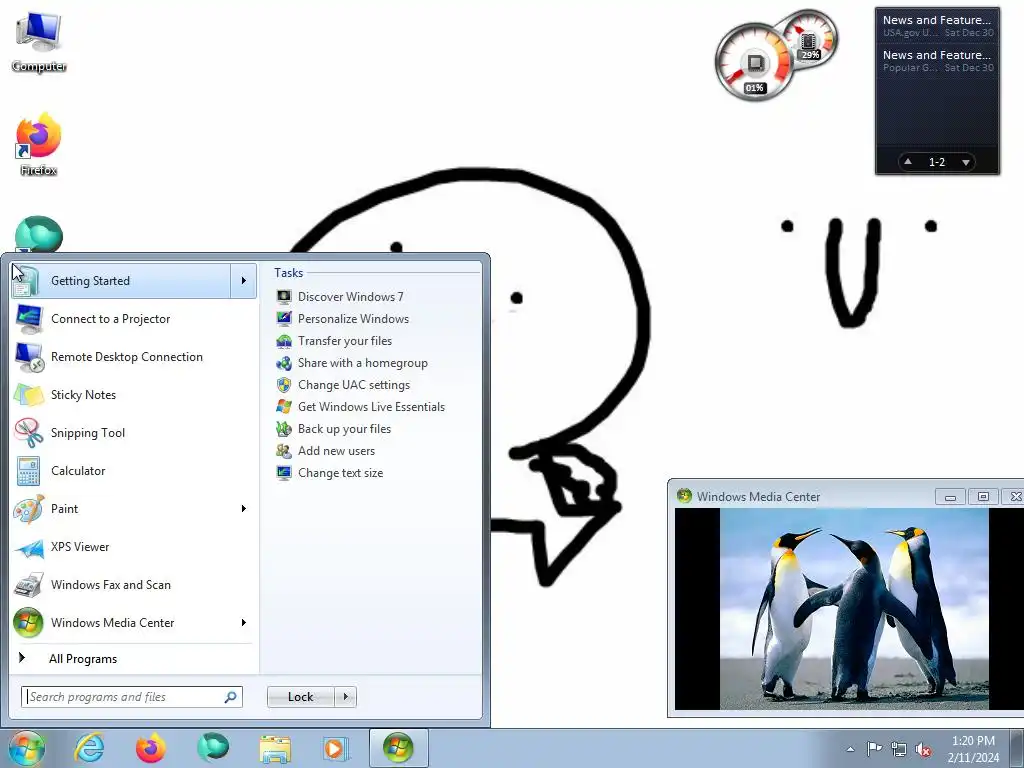The image size is (1024, 768).
Task: Open the Personalize Windows task
Action: tap(353, 319)
